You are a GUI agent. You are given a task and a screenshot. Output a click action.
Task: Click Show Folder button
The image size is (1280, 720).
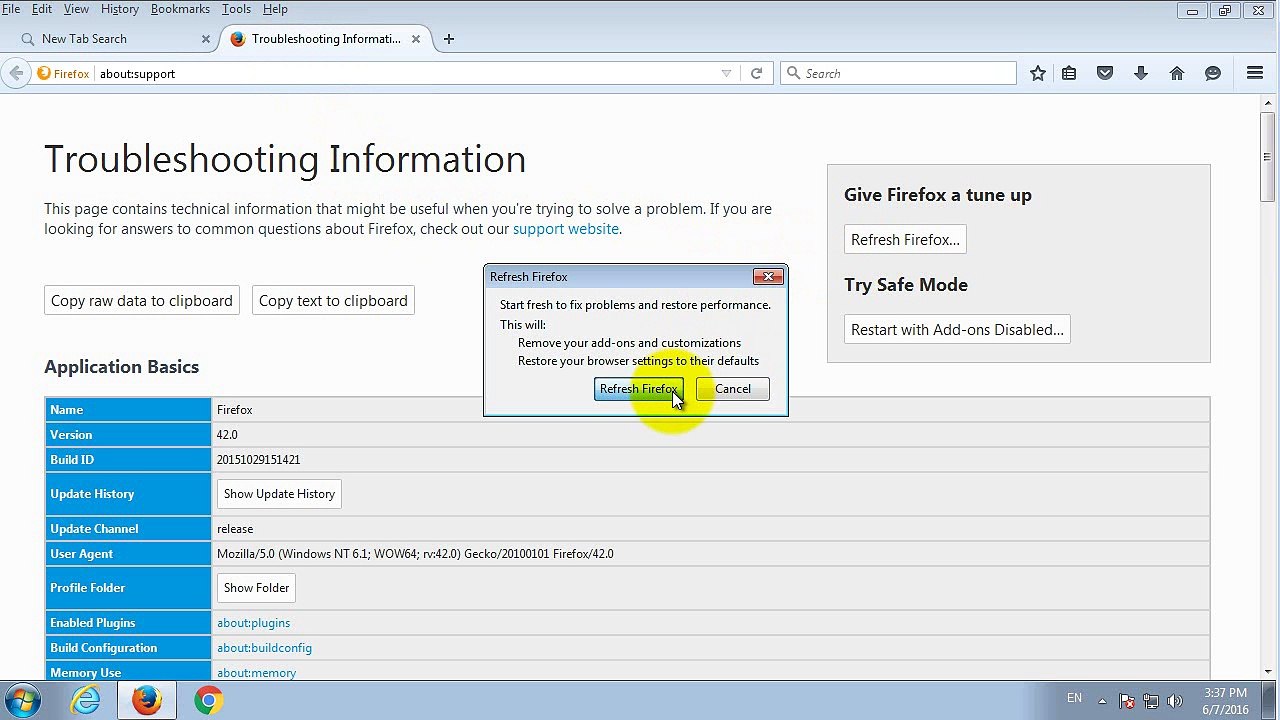point(256,588)
